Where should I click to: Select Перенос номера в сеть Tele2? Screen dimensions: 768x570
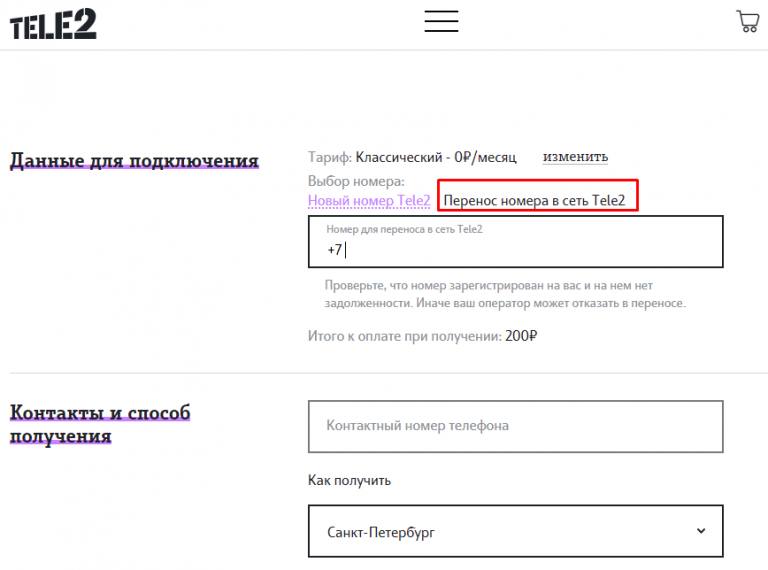(x=534, y=200)
